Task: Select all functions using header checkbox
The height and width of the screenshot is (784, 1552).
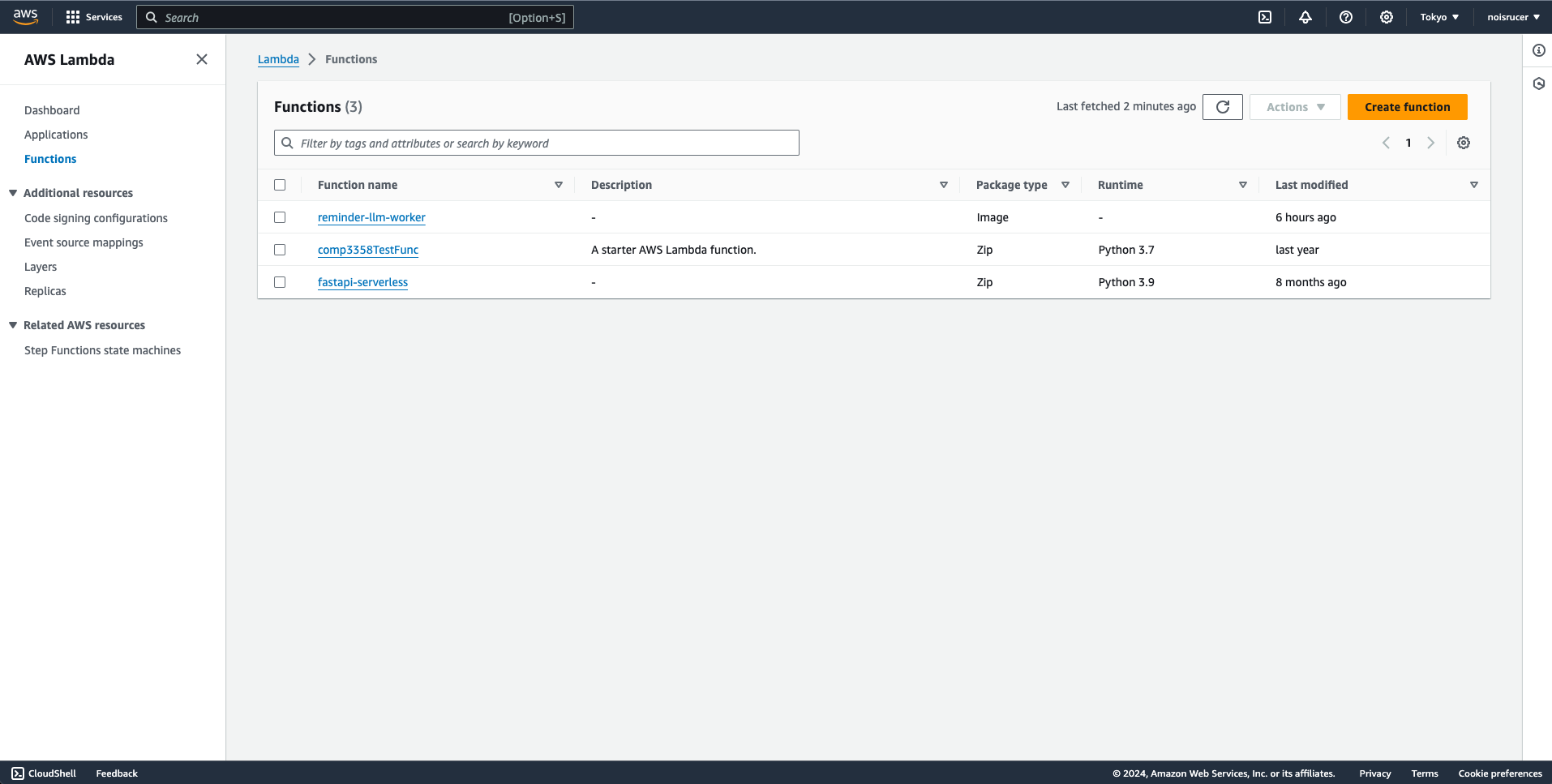Action: pyautogui.click(x=281, y=184)
